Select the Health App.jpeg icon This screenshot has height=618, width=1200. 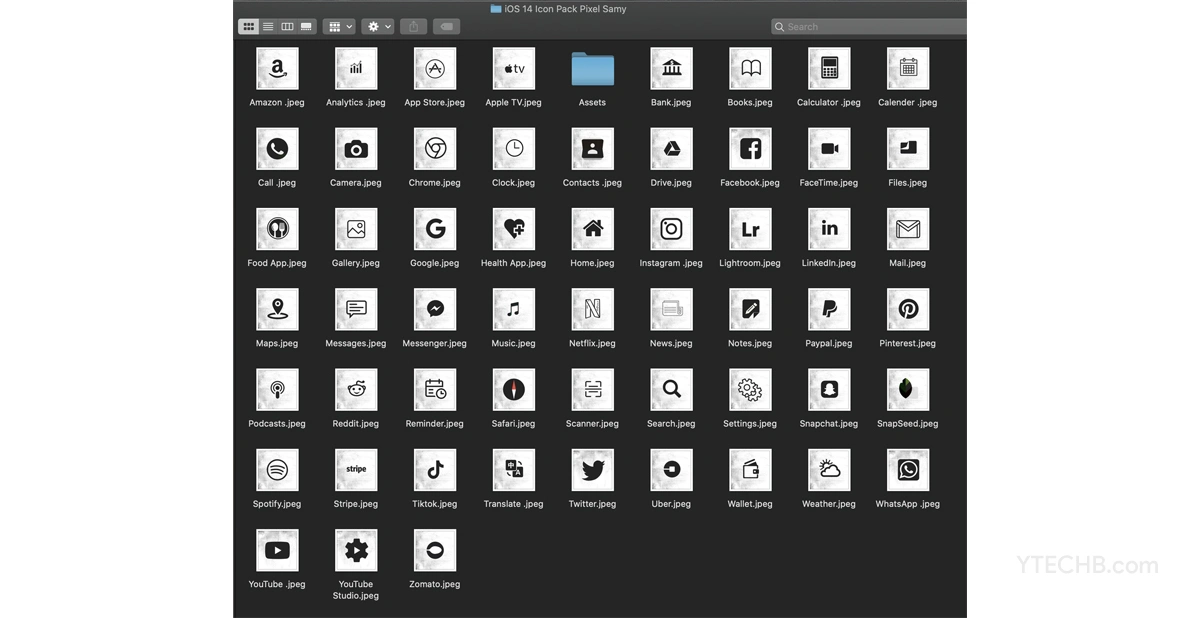[x=514, y=229]
